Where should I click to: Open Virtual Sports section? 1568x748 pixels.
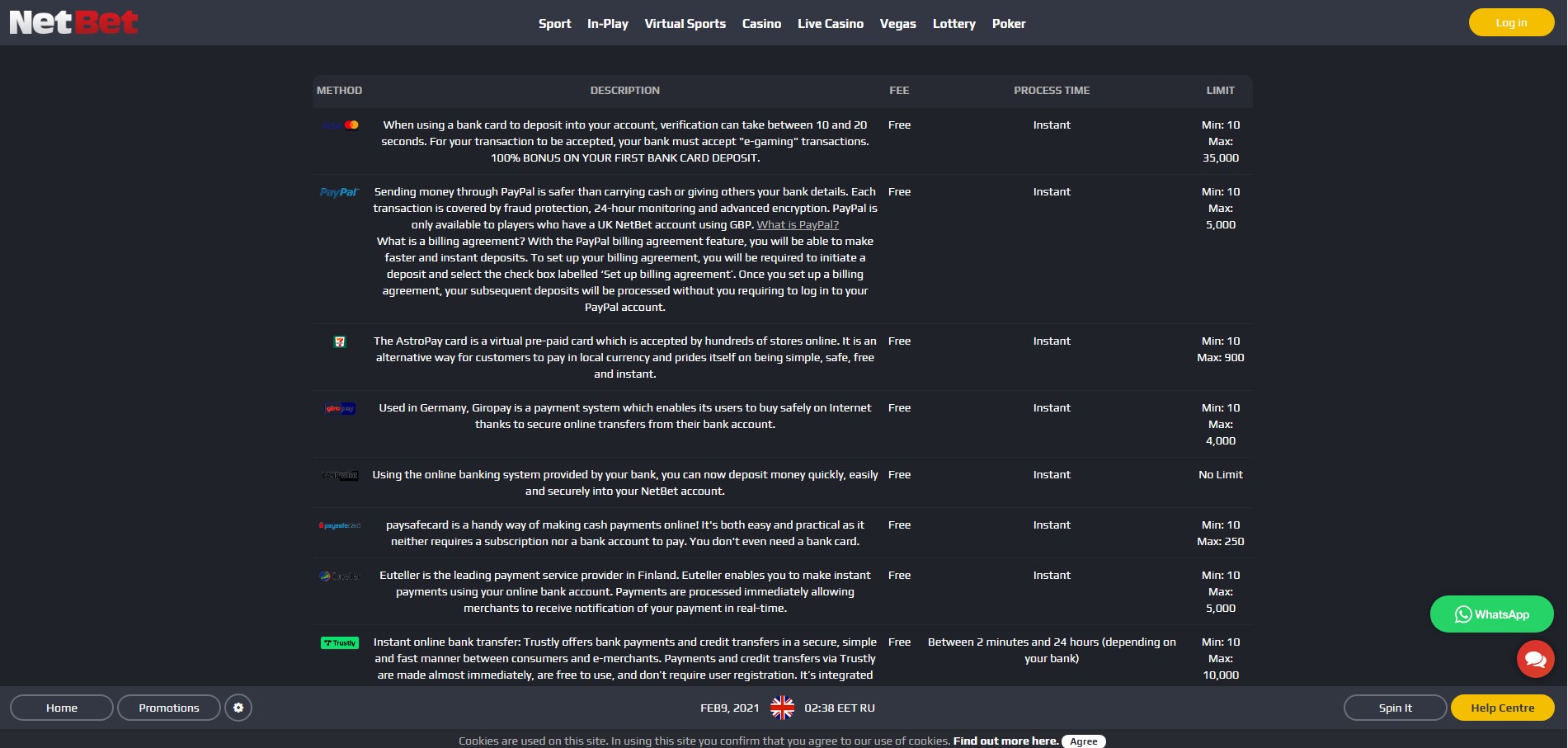(x=685, y=24)
